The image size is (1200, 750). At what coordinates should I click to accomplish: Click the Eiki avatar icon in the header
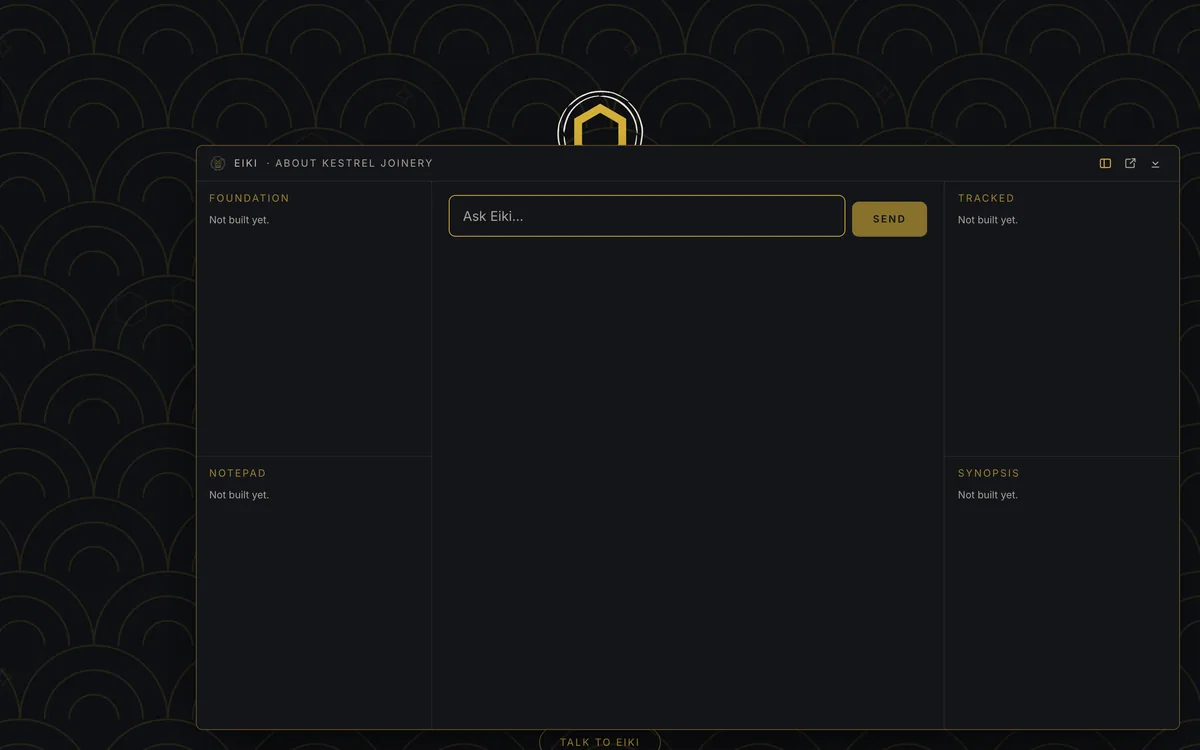[218, 163]
